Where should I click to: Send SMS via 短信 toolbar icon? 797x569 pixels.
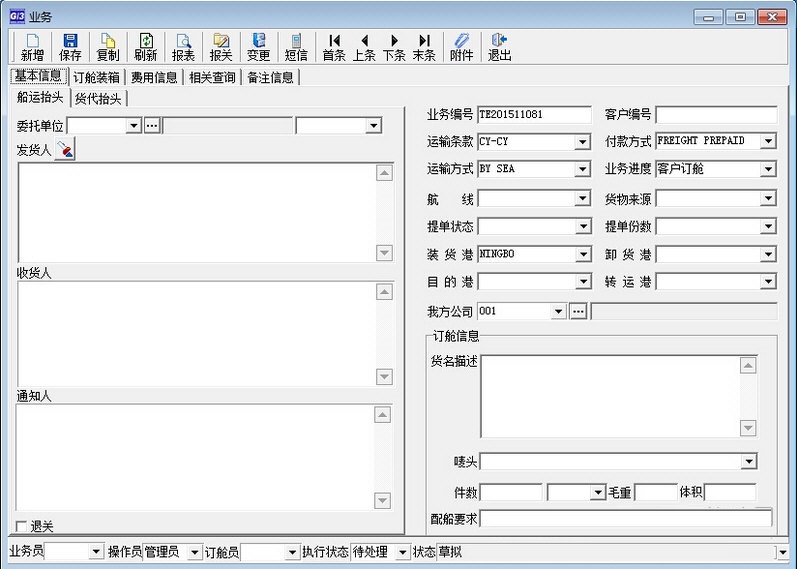(296, 47)
